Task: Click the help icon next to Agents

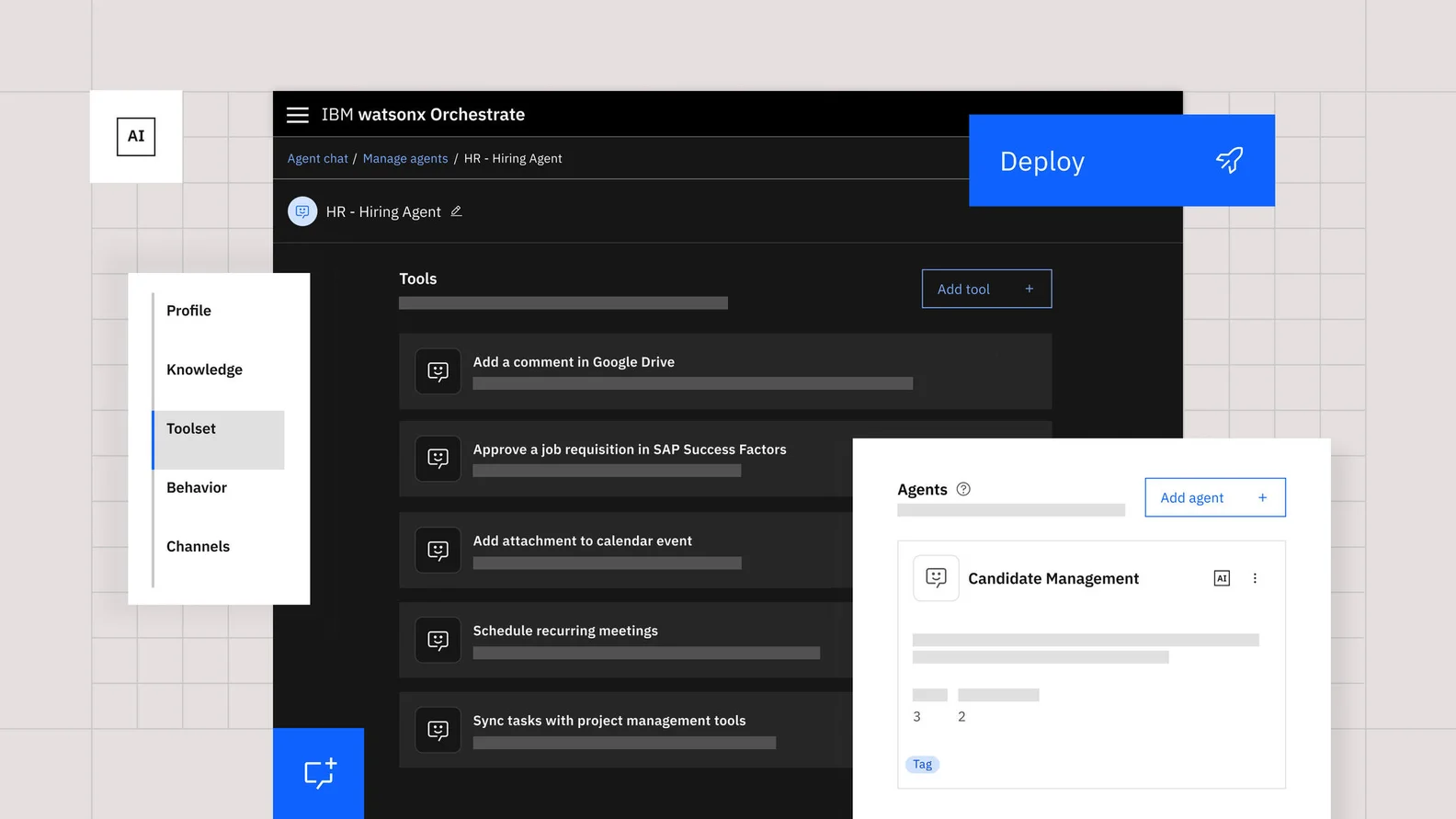Action: pyautogui.click(x=963, y=489)
